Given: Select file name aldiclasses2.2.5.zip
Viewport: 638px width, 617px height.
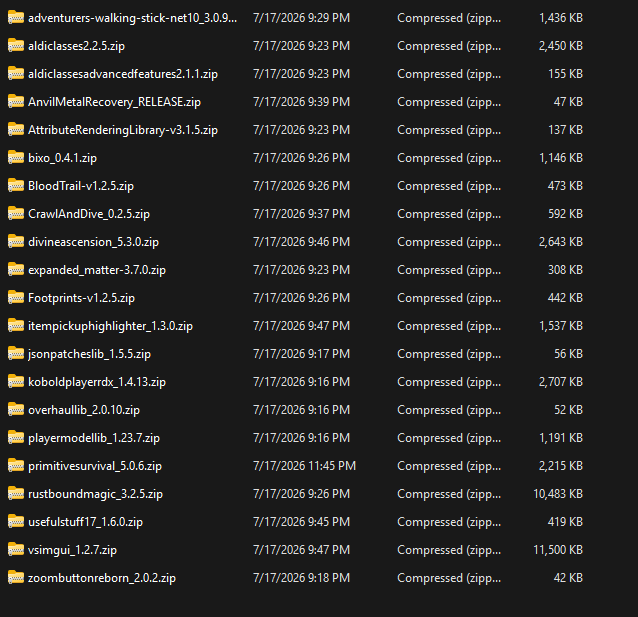Looking at the screenshot, I should 76,46.
